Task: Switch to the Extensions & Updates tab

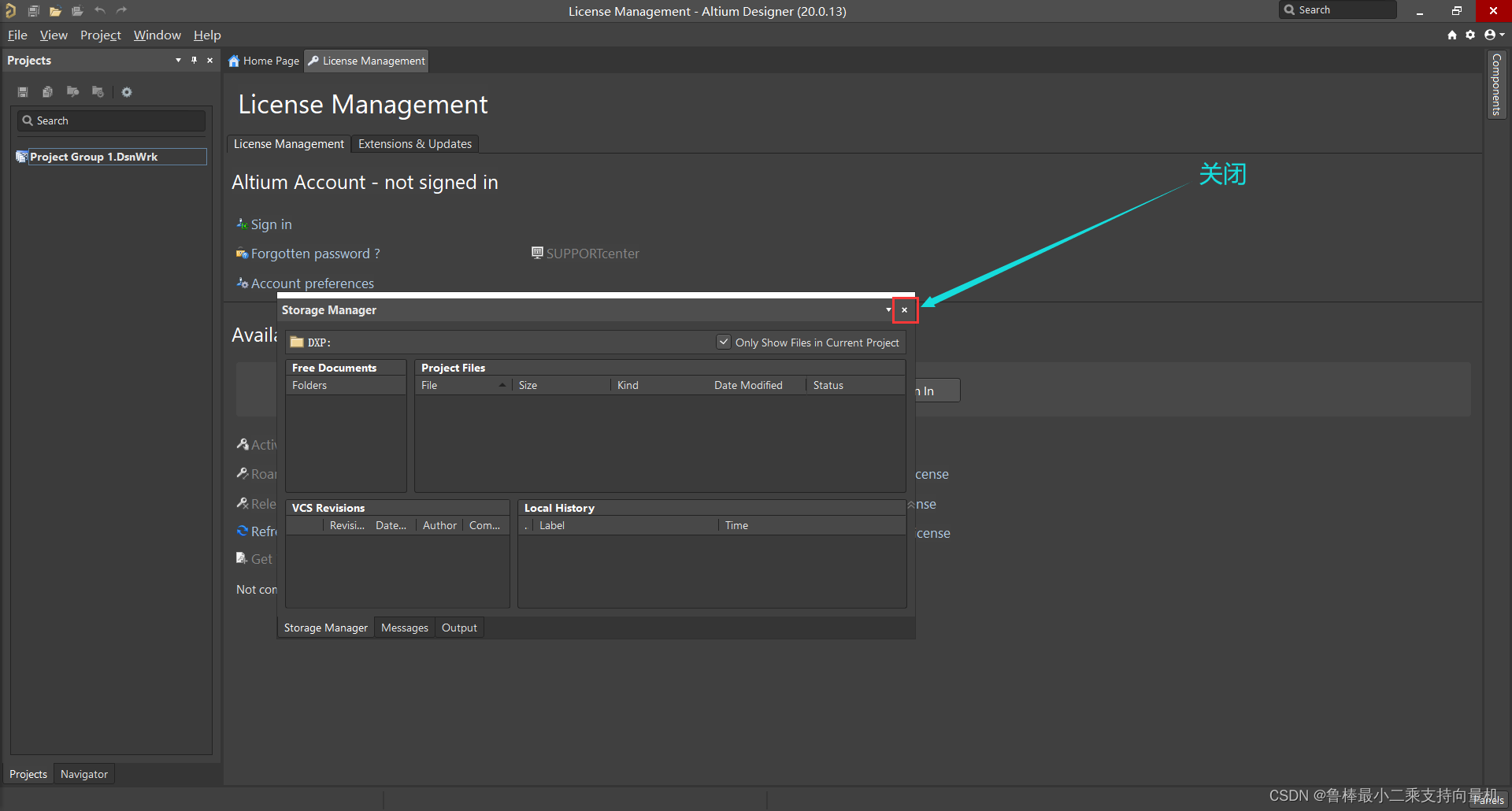Action: [414, 144]
